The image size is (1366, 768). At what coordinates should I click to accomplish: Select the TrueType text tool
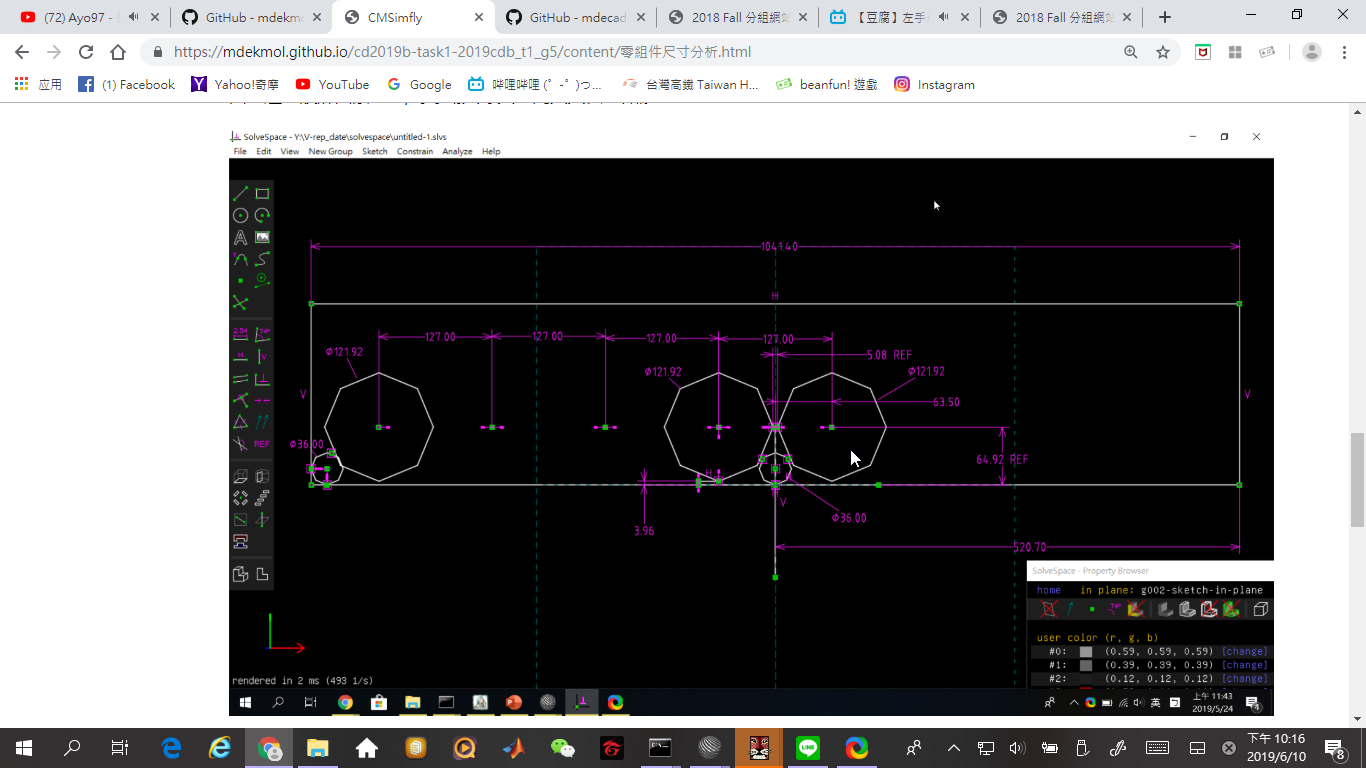[240, 237]
